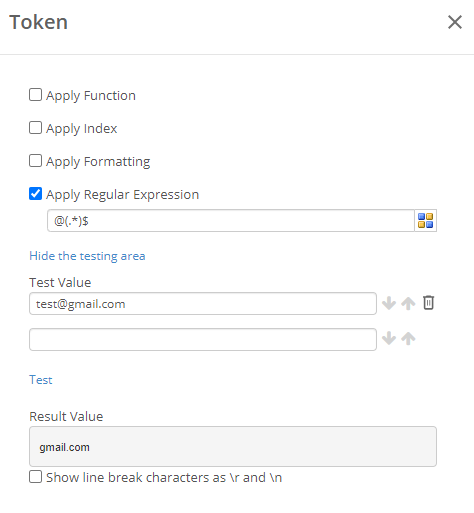
Task: Enable Apply Index checkbox
Action: click(35, 128)
